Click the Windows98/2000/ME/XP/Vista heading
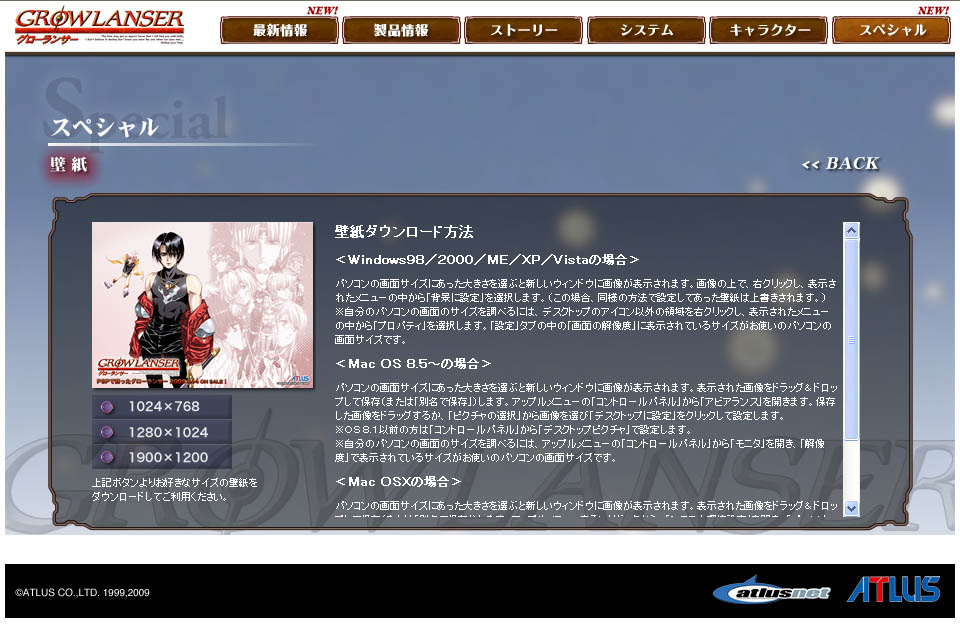Viewport: 960px width, 625px height. click(487, 260)
